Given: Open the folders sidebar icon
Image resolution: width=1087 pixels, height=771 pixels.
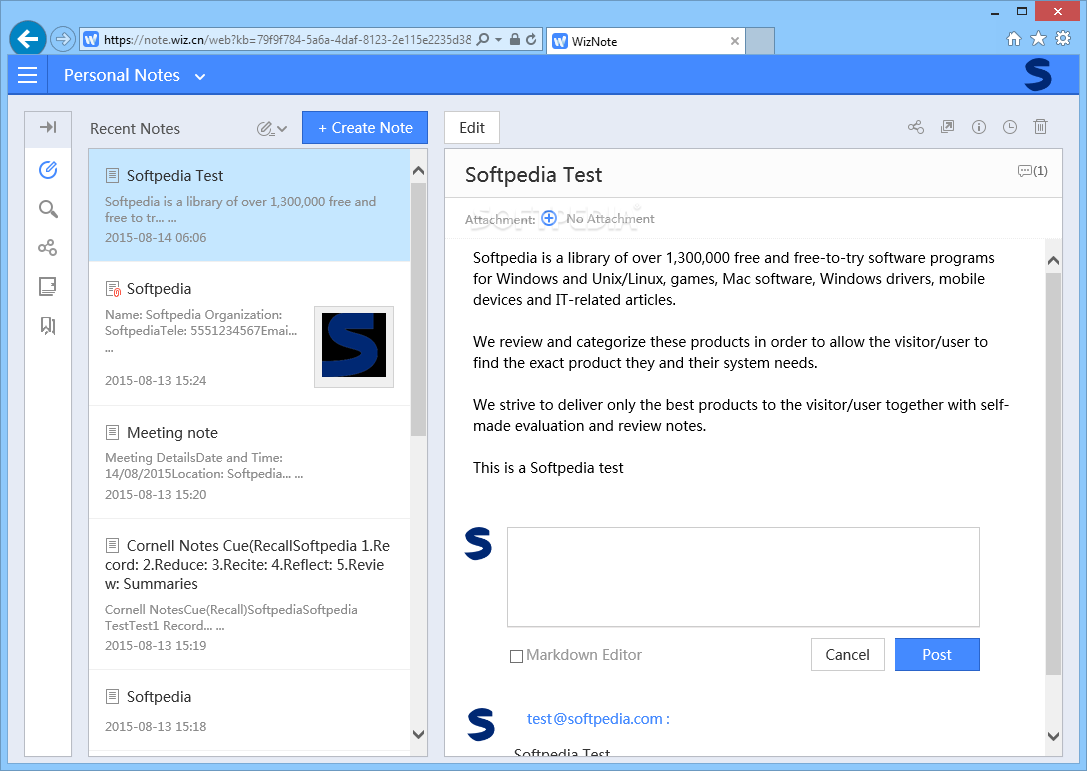Looking at the screenshot, I should tap(48, 286).
